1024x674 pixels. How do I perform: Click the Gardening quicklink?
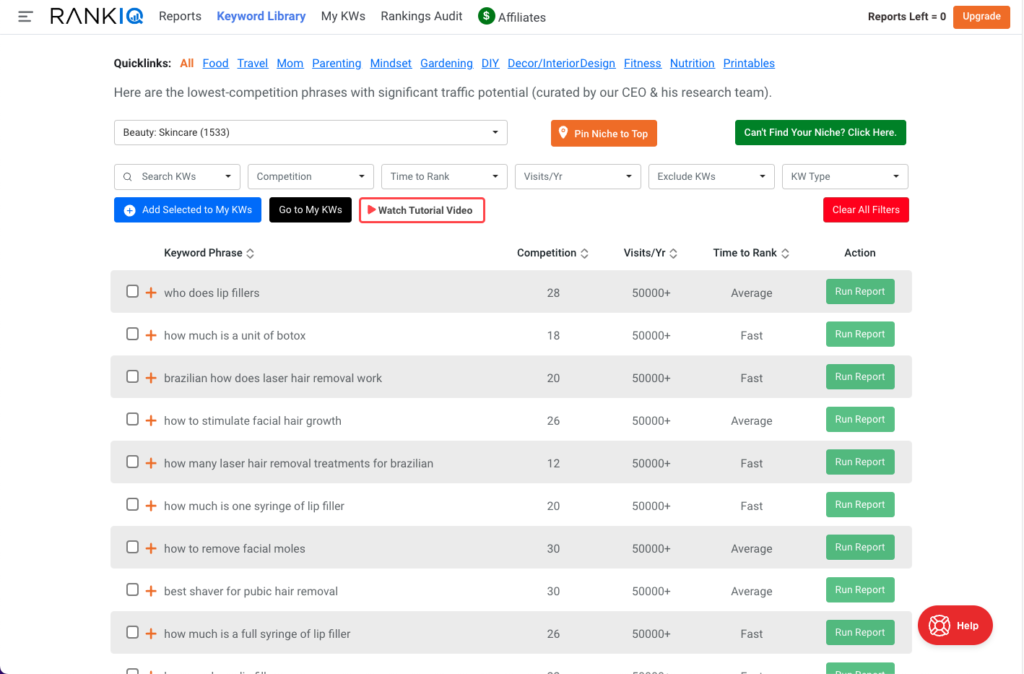tap(446, 63)
